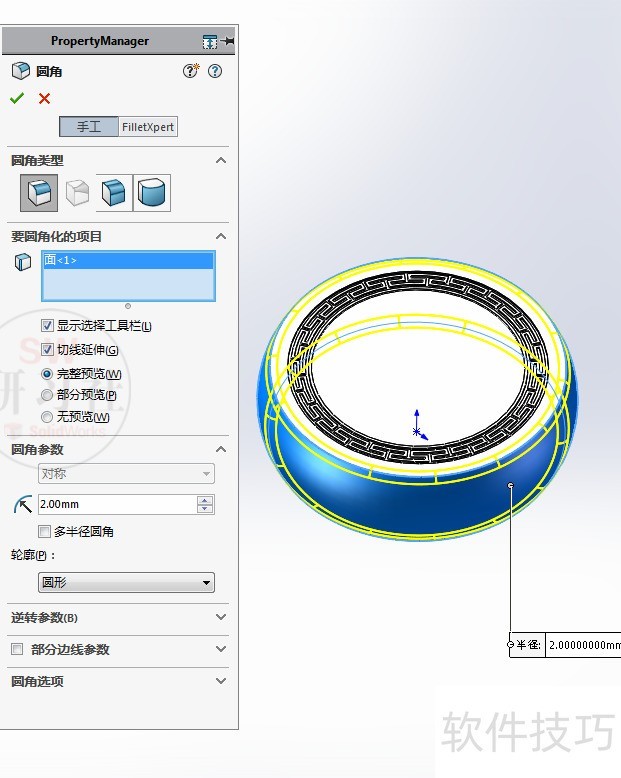Click the radius icon beside 2.00mm
Screen dimensions: 621x778
click(x=23, y=505)
